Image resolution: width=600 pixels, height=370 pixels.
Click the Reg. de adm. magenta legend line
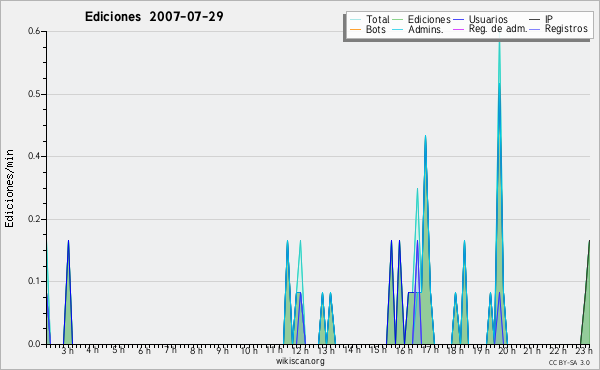pos(458,29)
